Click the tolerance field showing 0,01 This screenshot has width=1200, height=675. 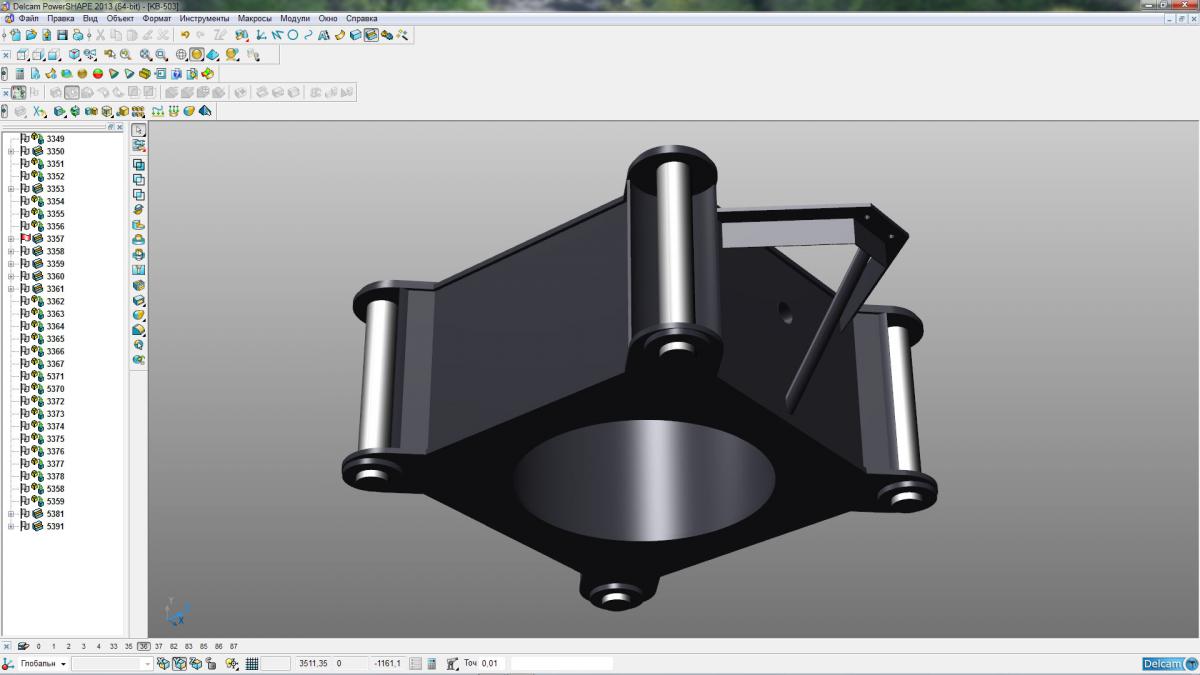click(x=490, y=664)
